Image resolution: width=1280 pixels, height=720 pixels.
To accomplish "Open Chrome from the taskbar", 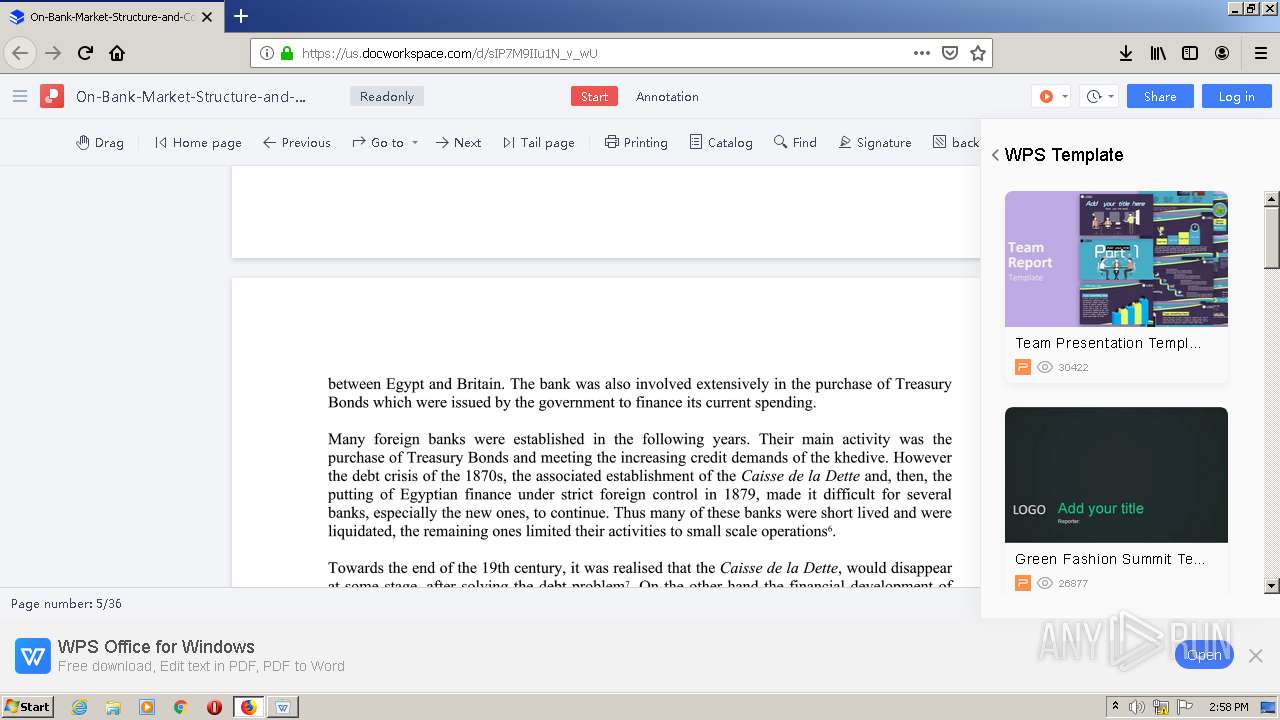I will pyautogui.click(x=181, y=707).
